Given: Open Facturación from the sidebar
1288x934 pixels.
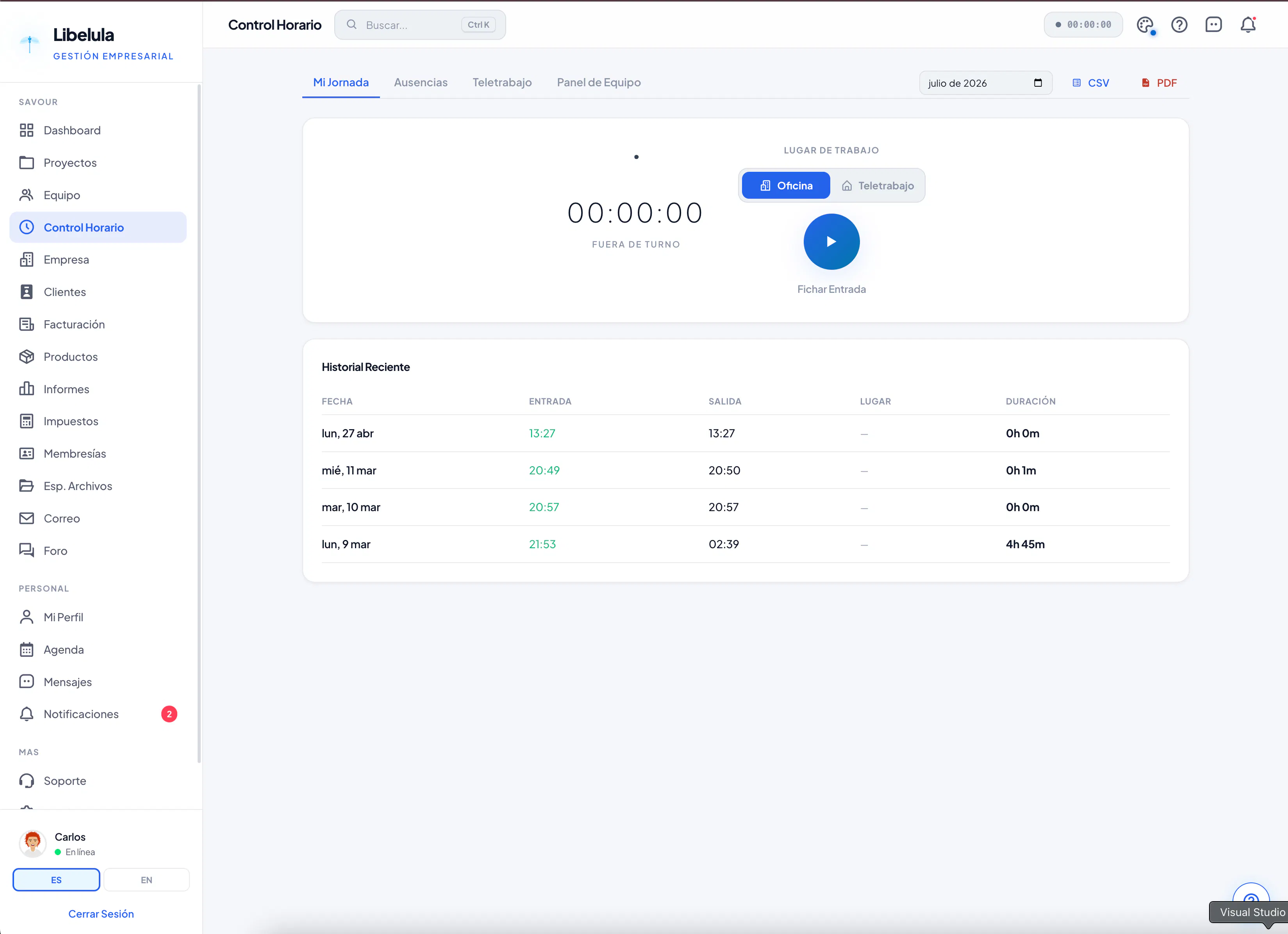Looking at the screenshot, I should click(x=98, y=324).
